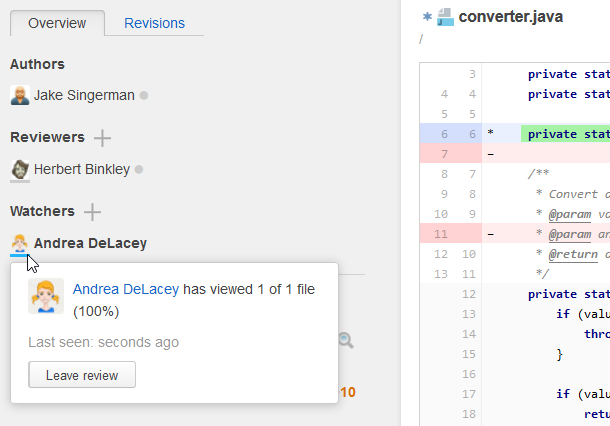Click Herbert Binkley's status dot
610x426 pixels.
click(x=139, y=170)
